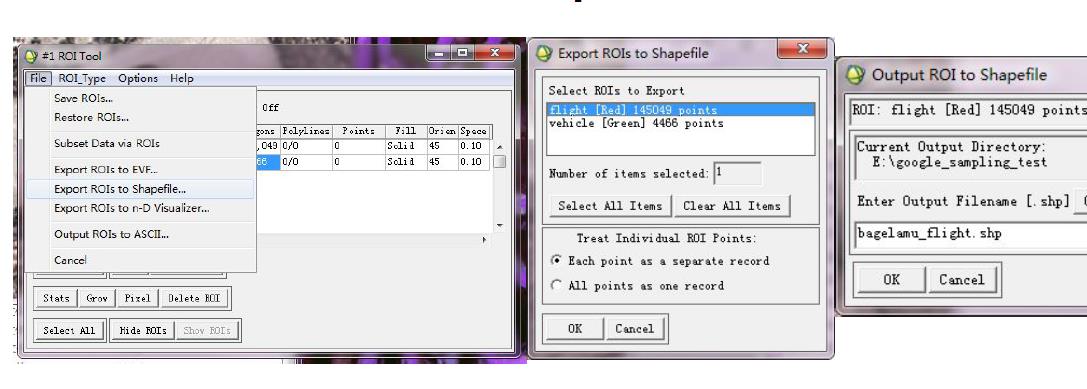
Task: Click the Number of items selected field
Action: [x=737, y=173]
